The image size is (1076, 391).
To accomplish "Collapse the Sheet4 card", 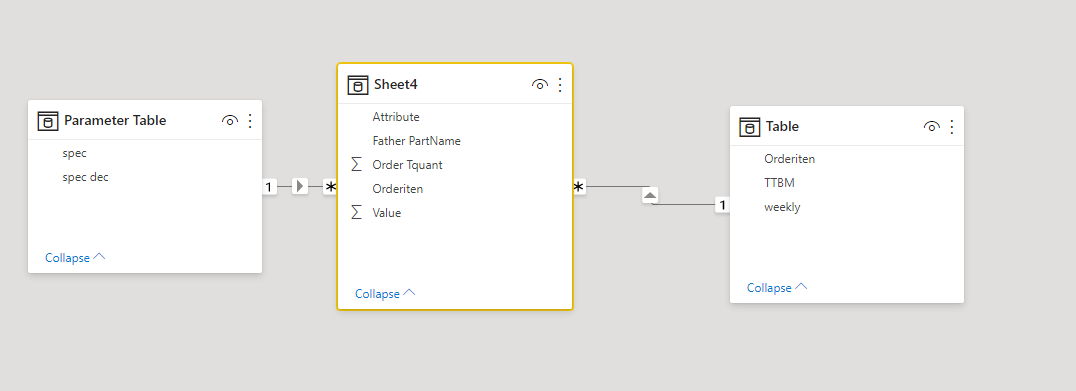I will [385, 294].
